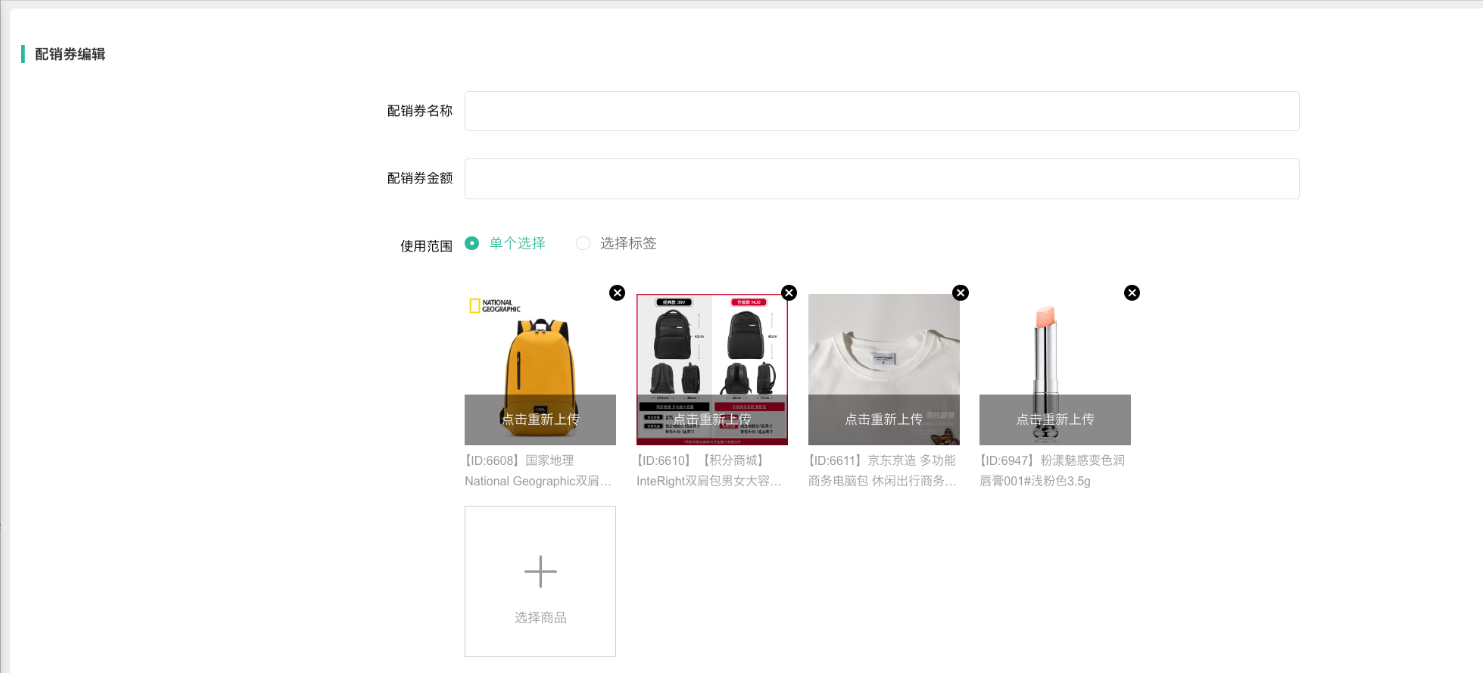Remove the InteRight backpack product ID:6610
Image resolution: width=1483 pixels, height=673 pixels.
point(789,293)
